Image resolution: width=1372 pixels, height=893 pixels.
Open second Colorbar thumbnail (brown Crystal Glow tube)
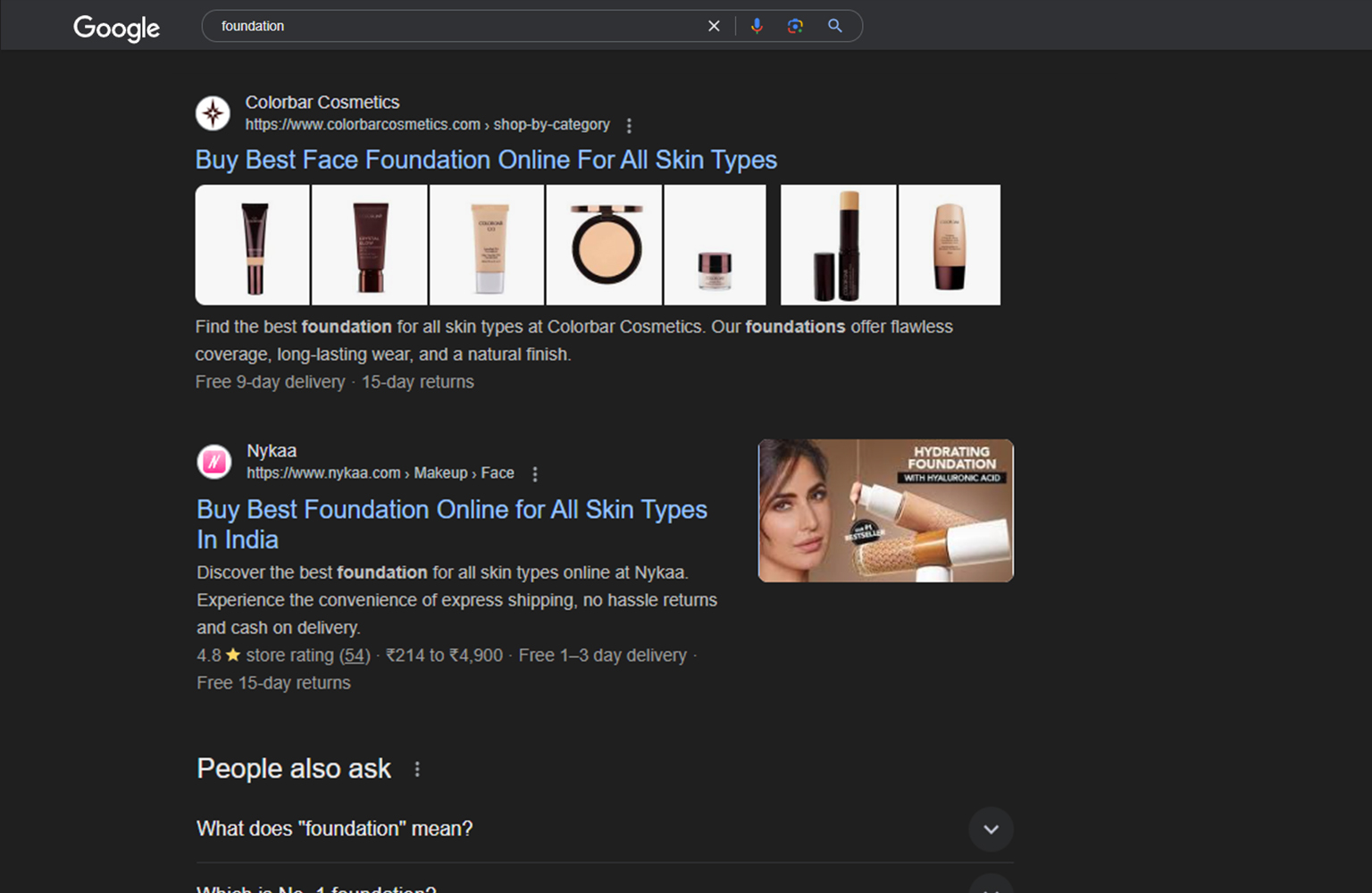(x=370, y=245)
